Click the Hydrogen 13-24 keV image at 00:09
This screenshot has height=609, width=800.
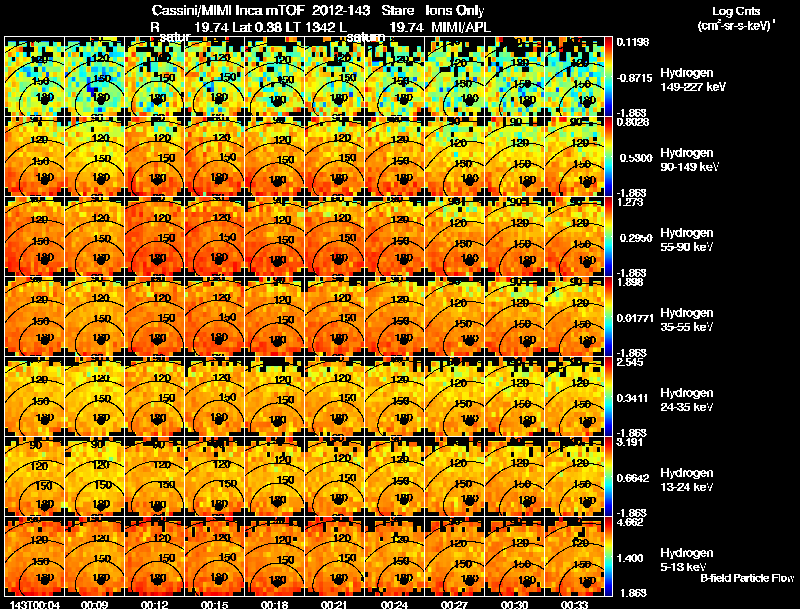[94, 476]
